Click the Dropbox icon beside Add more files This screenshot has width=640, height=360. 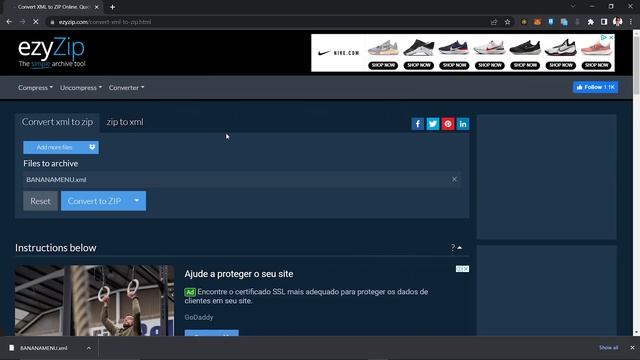tap(92, 147)
